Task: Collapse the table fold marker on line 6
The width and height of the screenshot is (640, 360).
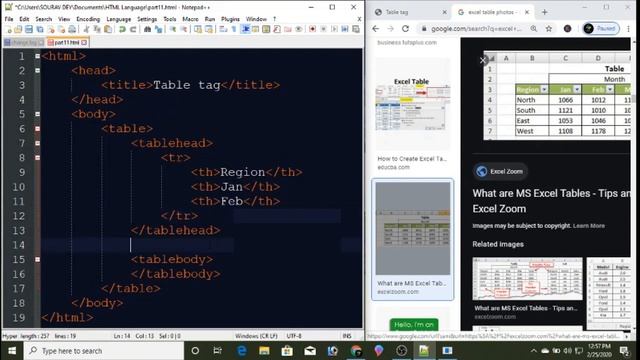Action: coord(38,129)
